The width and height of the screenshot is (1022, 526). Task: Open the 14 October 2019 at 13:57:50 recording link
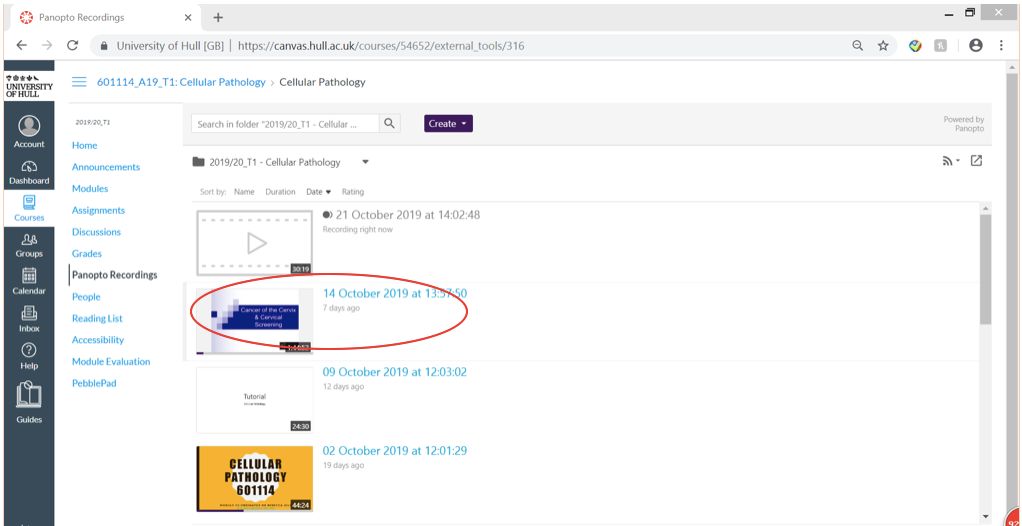(x=394, y=293)
